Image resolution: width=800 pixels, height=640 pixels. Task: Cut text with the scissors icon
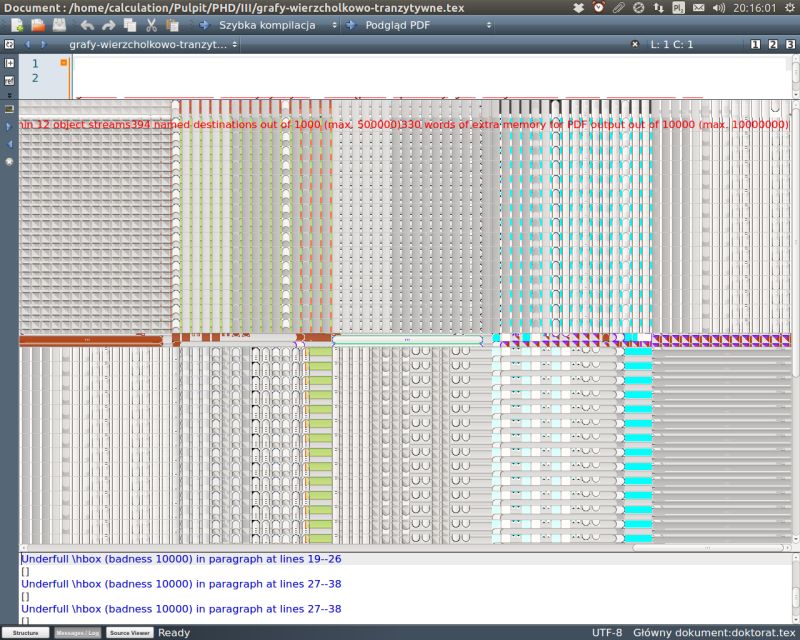pyautogui.click(x=153, y=28)
